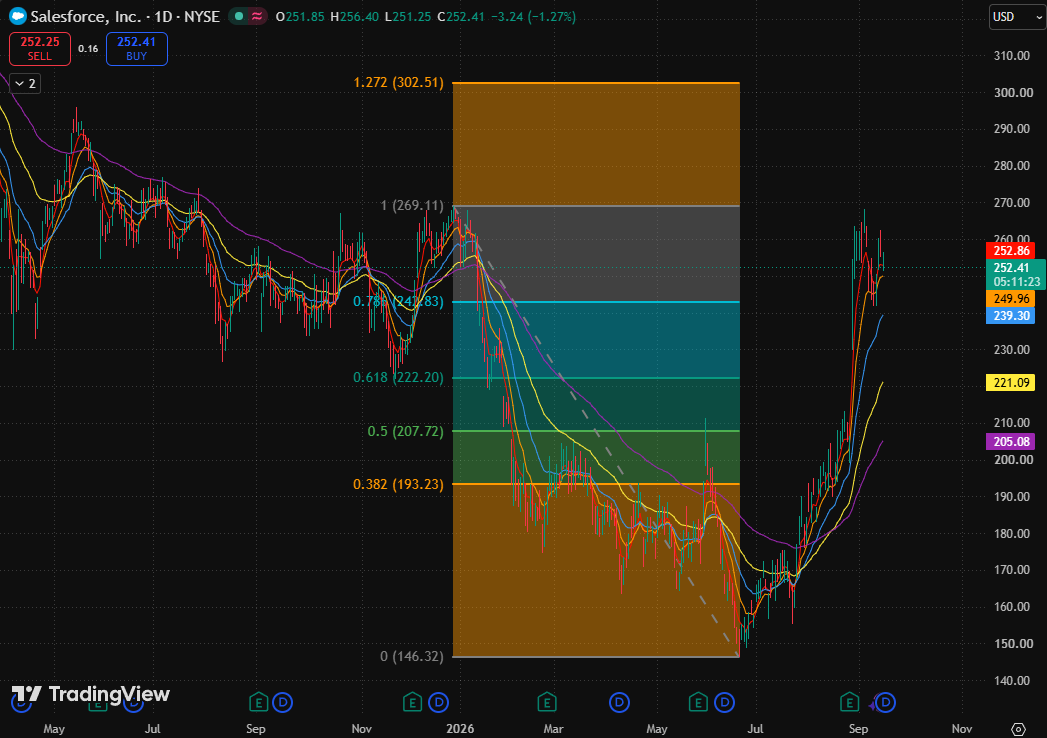Click the dividend D marker right of first Sep
This screenshot has width=1047, height=738.
283,703
